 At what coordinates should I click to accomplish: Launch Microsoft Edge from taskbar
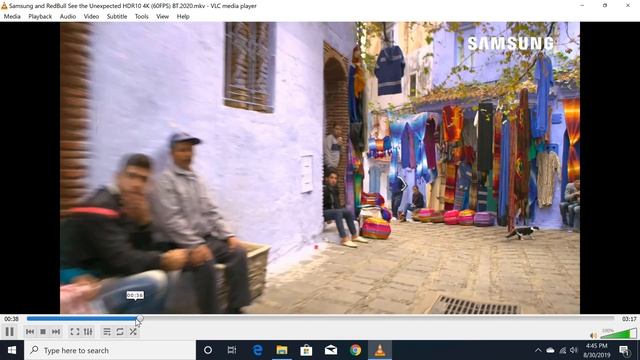pyautogui.click(x=257, y=350)
